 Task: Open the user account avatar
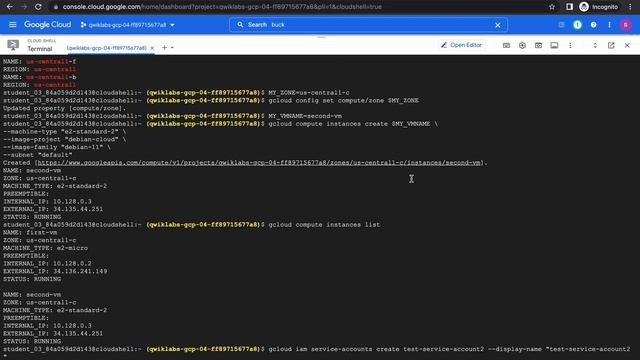point(625,25)
